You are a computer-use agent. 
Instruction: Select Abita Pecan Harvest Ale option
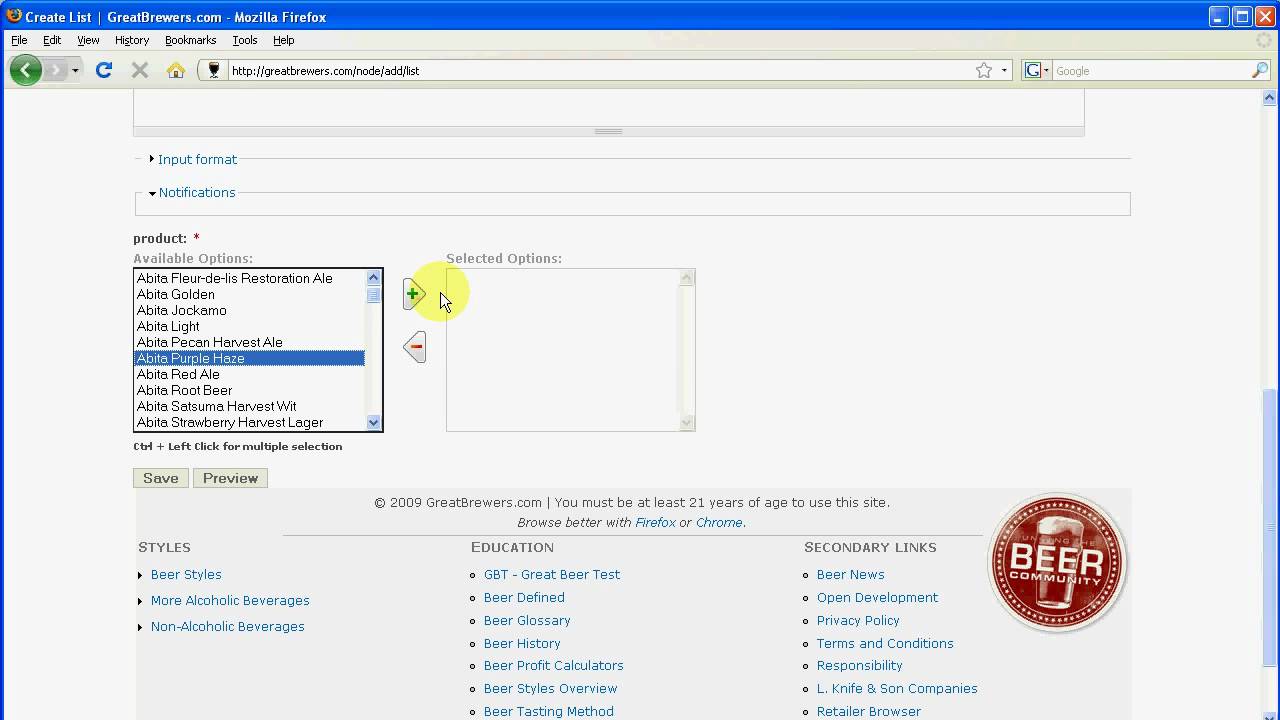pos(250,342)
